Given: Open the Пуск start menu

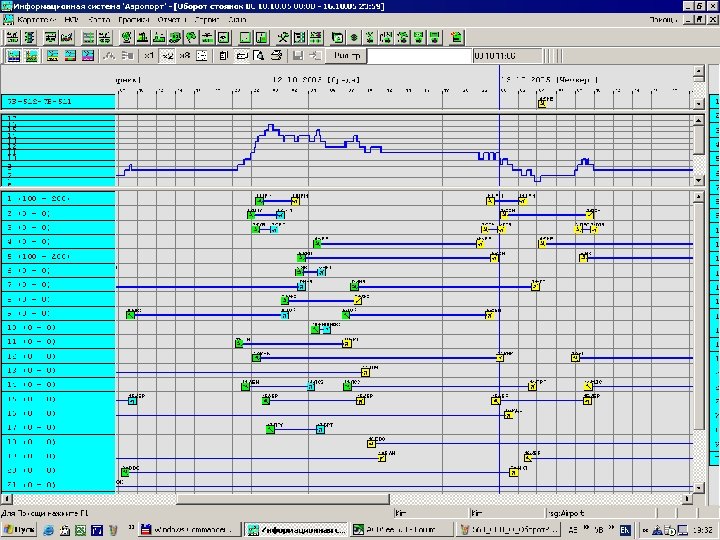Looking at the screenshot, I should click(x=19, y=530).
